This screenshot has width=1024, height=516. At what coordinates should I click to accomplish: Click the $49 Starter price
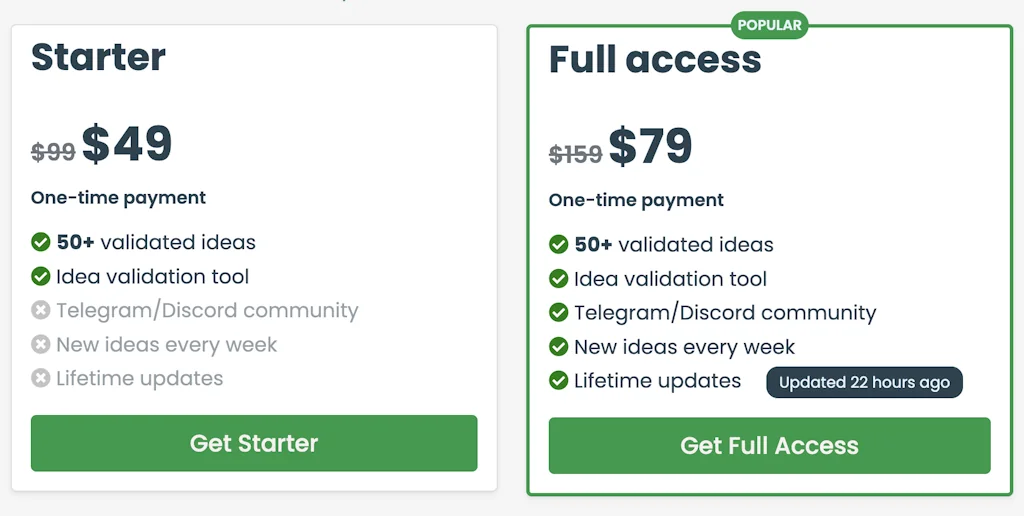click(x=127, y=144)
